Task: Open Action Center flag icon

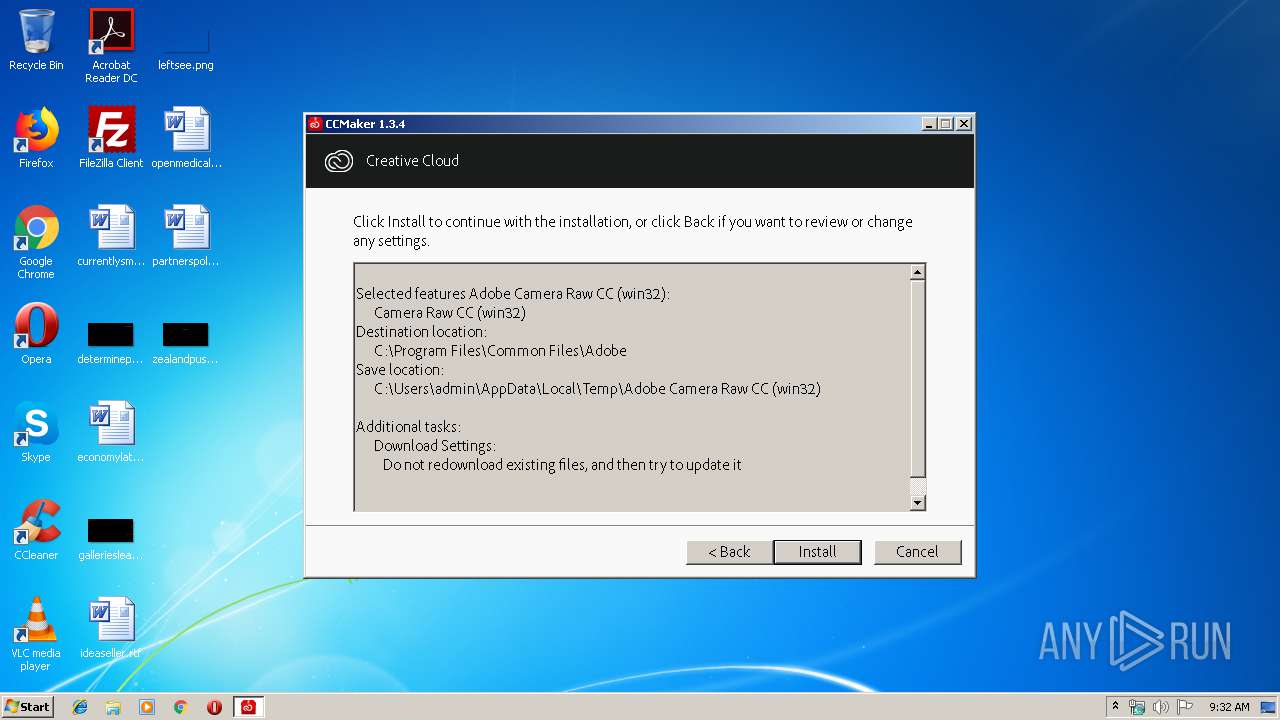Action: (1185, 707)
